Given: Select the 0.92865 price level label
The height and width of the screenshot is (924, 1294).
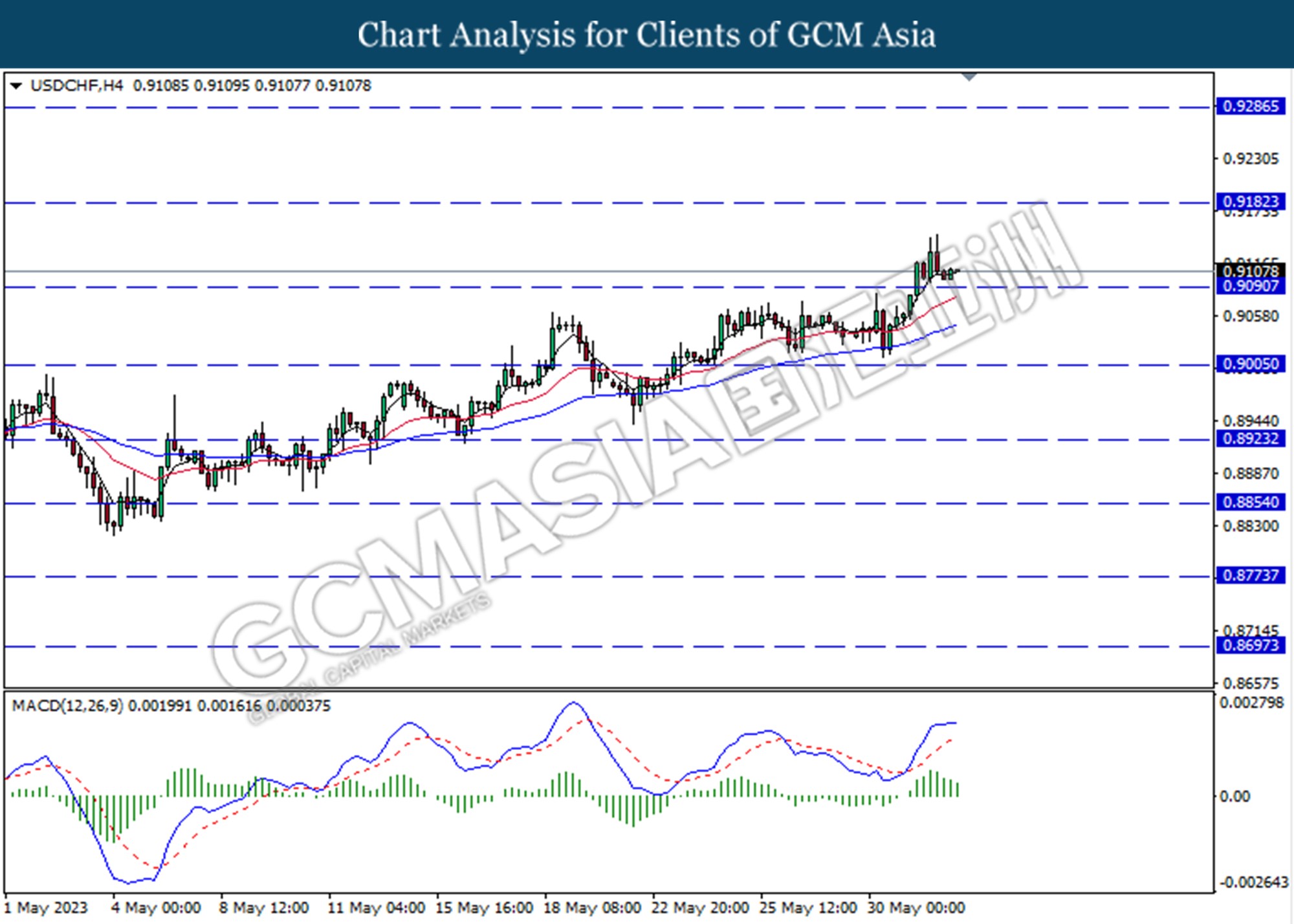Looking at the screenshot, I should (1251, 106).
